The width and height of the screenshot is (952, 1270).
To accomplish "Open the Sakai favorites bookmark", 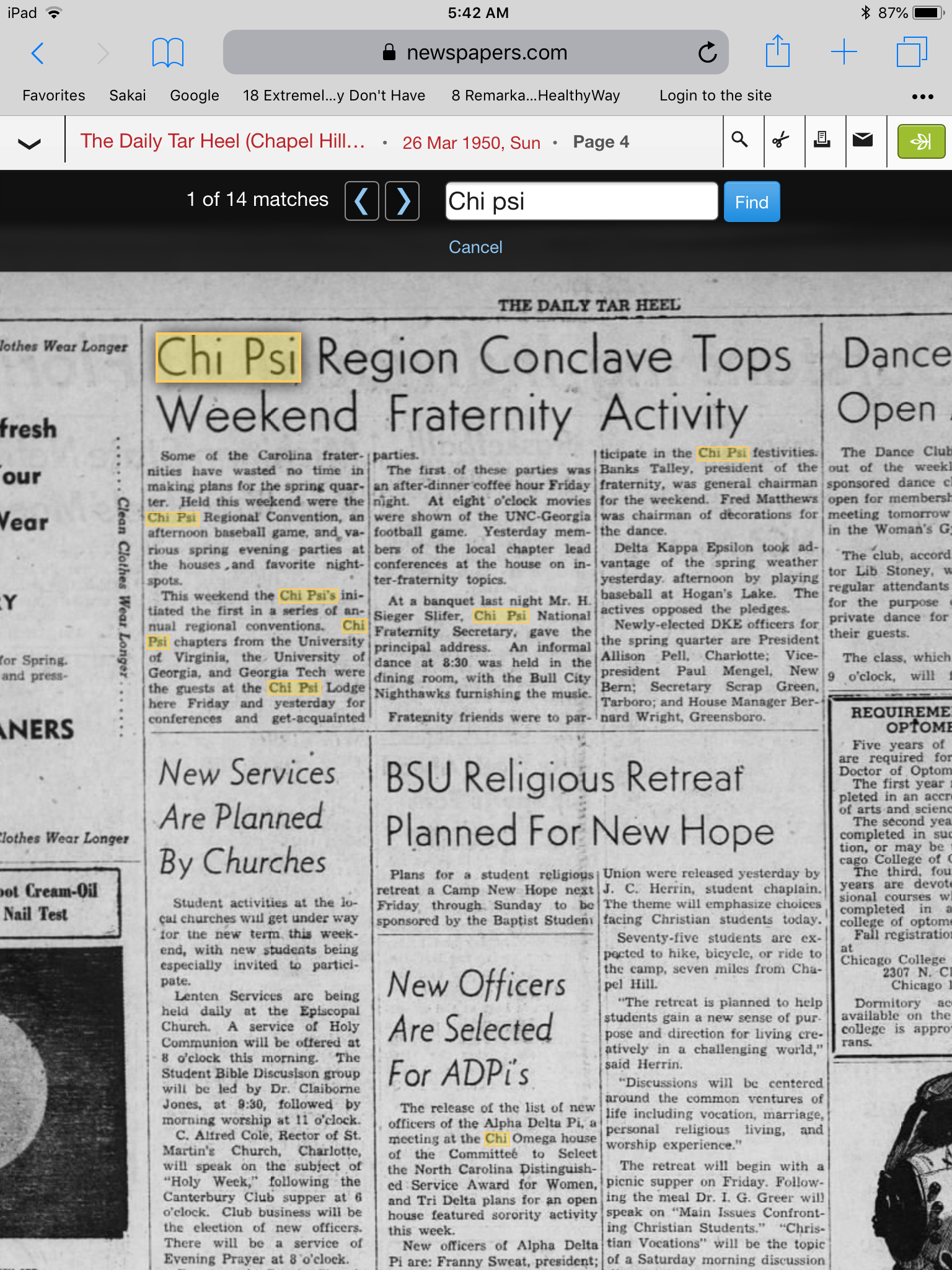I will click(128, 95).
